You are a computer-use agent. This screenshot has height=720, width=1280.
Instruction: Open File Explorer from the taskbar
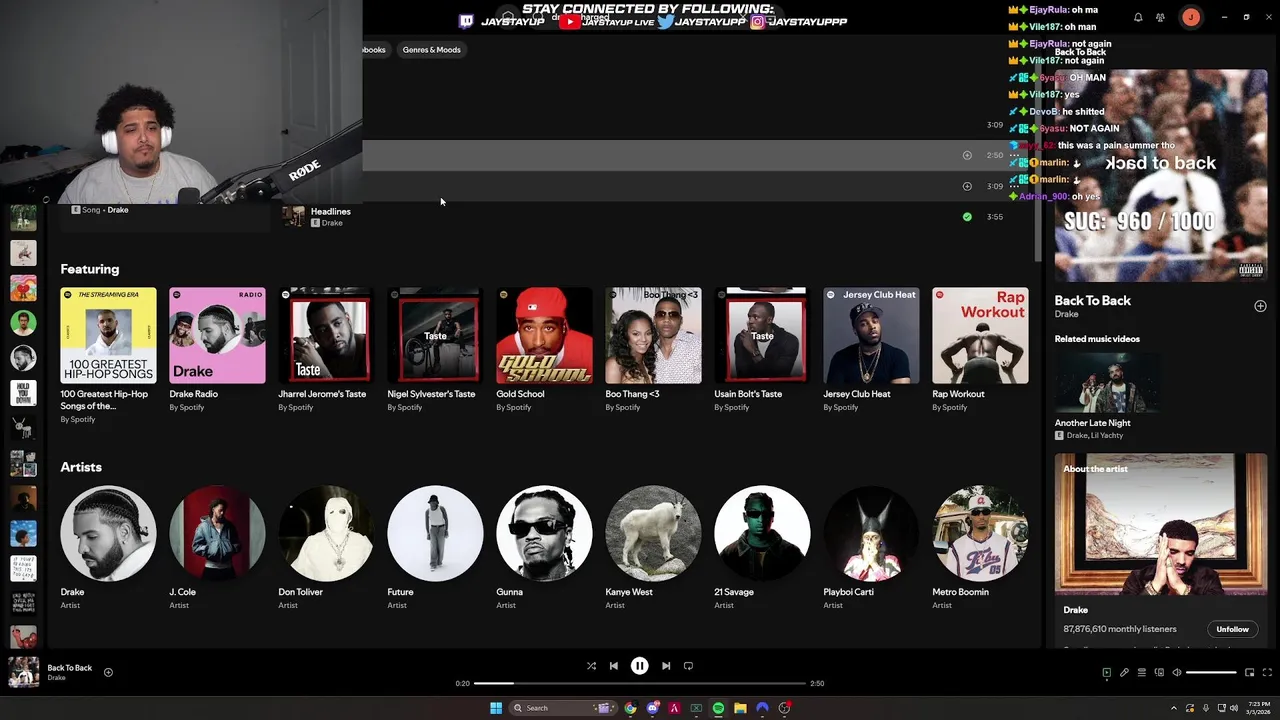click(x=740, y=708)
